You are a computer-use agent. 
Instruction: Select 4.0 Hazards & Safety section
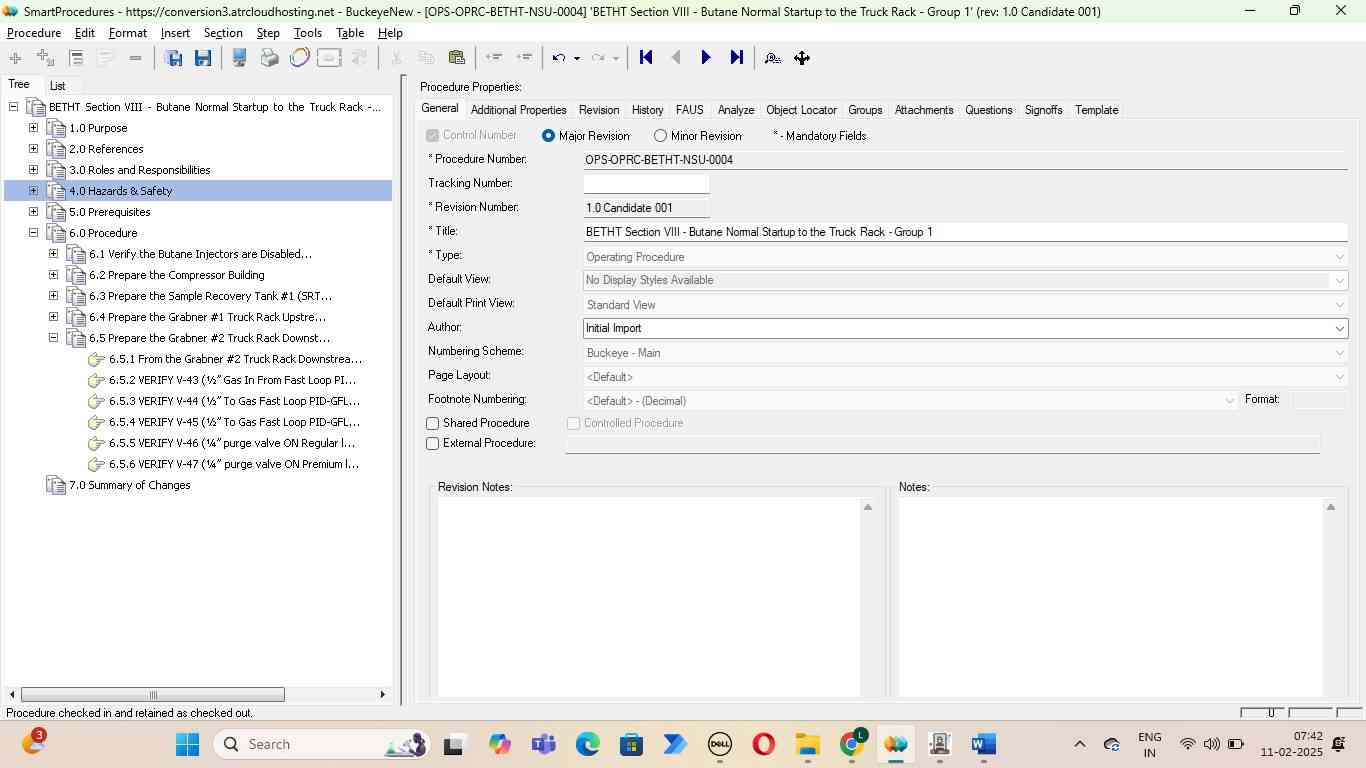pyautogui.click(x=120, y=191)
